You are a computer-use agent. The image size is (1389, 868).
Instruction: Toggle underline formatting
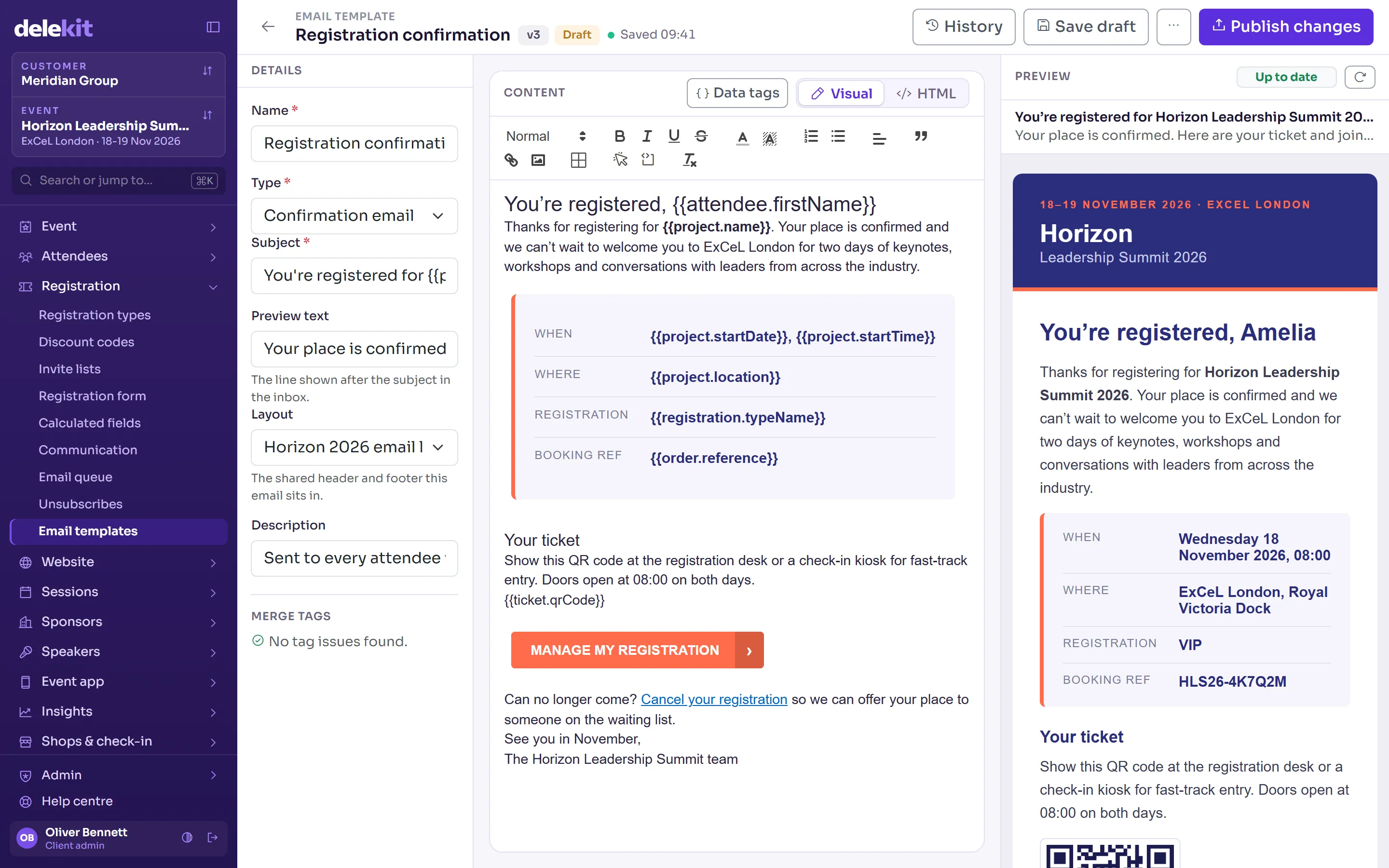[674, 136]
